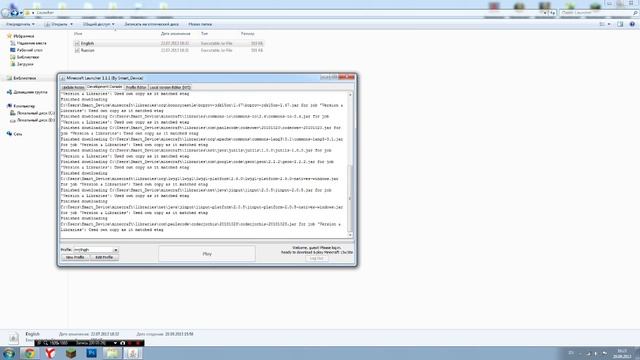Image resolution: width=640 pixels, height=360 pixels.
Task: Click the camera icon on the recorder bar
Action: 122,343
